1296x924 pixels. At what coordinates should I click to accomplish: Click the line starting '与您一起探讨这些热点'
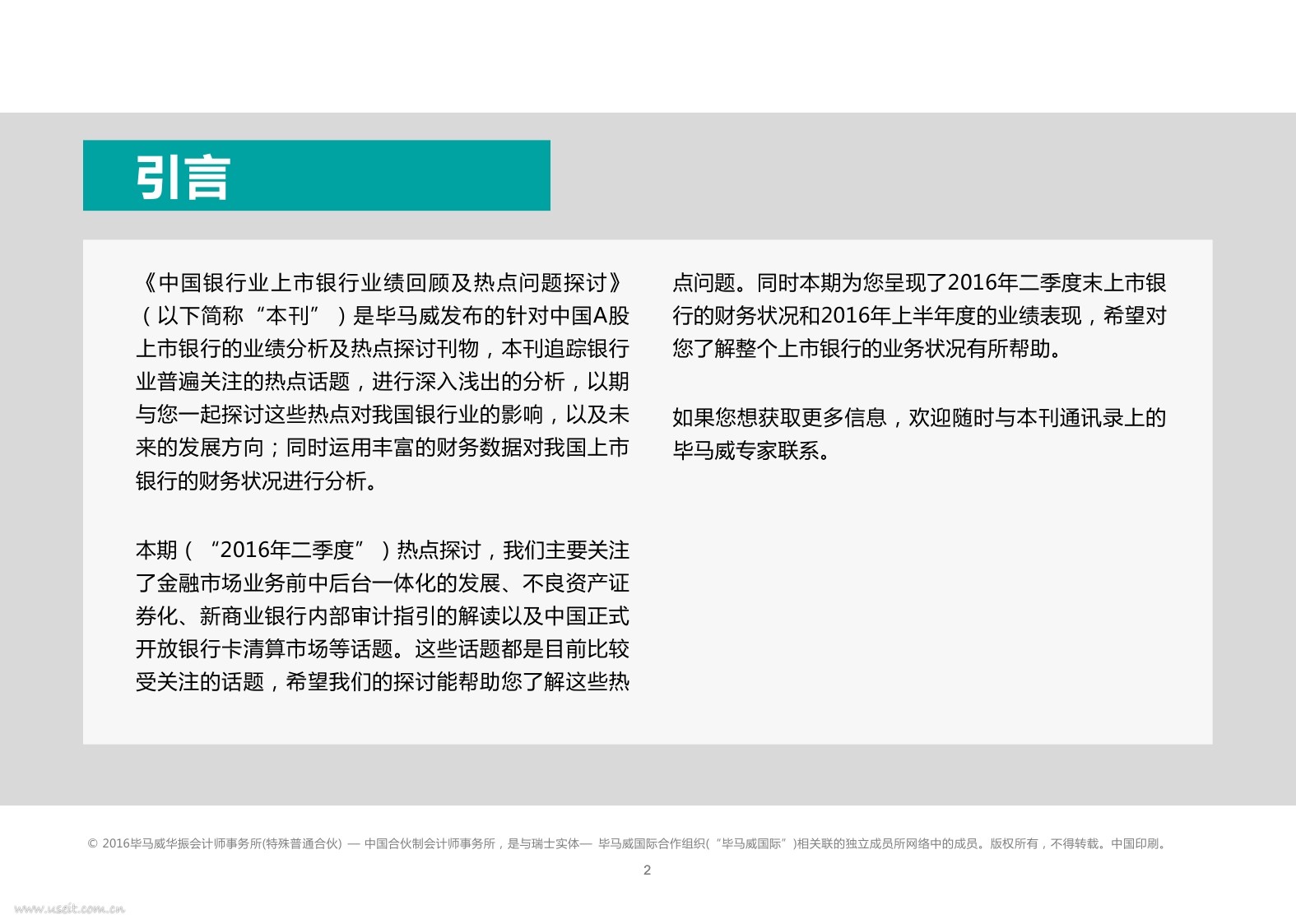point(383,415)
